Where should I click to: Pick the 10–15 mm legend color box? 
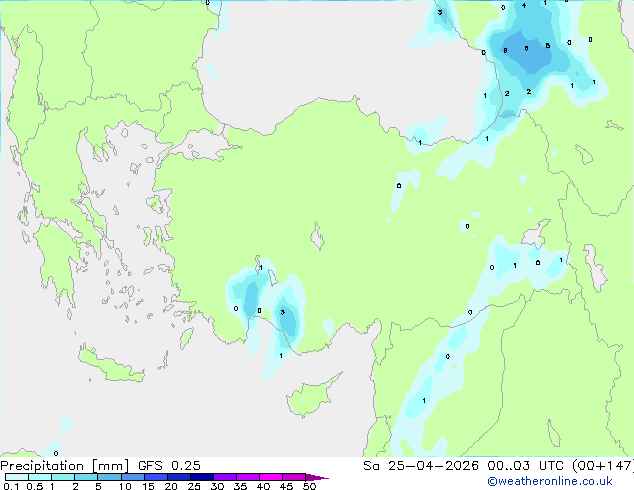click(x=133, y=477)
